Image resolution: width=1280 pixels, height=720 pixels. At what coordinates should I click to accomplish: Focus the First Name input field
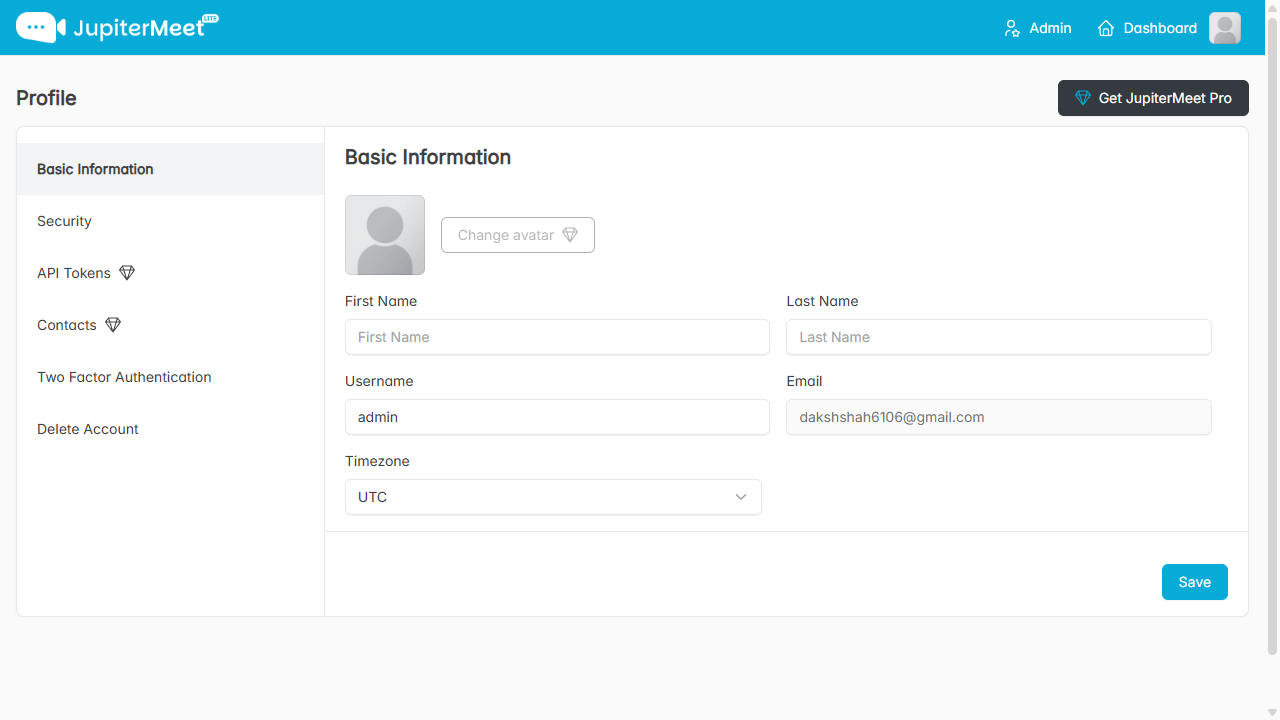click(x=557, y=337)
